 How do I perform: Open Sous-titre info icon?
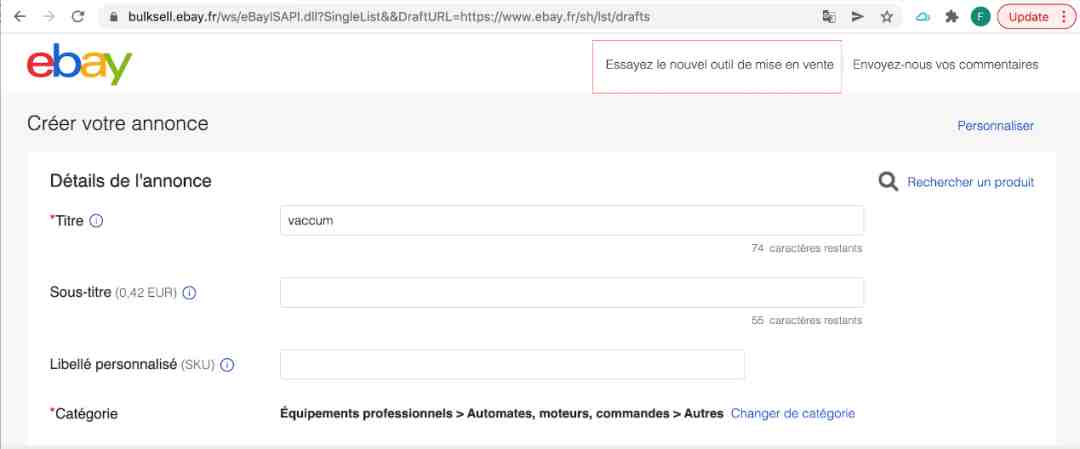tap(189, 293)
